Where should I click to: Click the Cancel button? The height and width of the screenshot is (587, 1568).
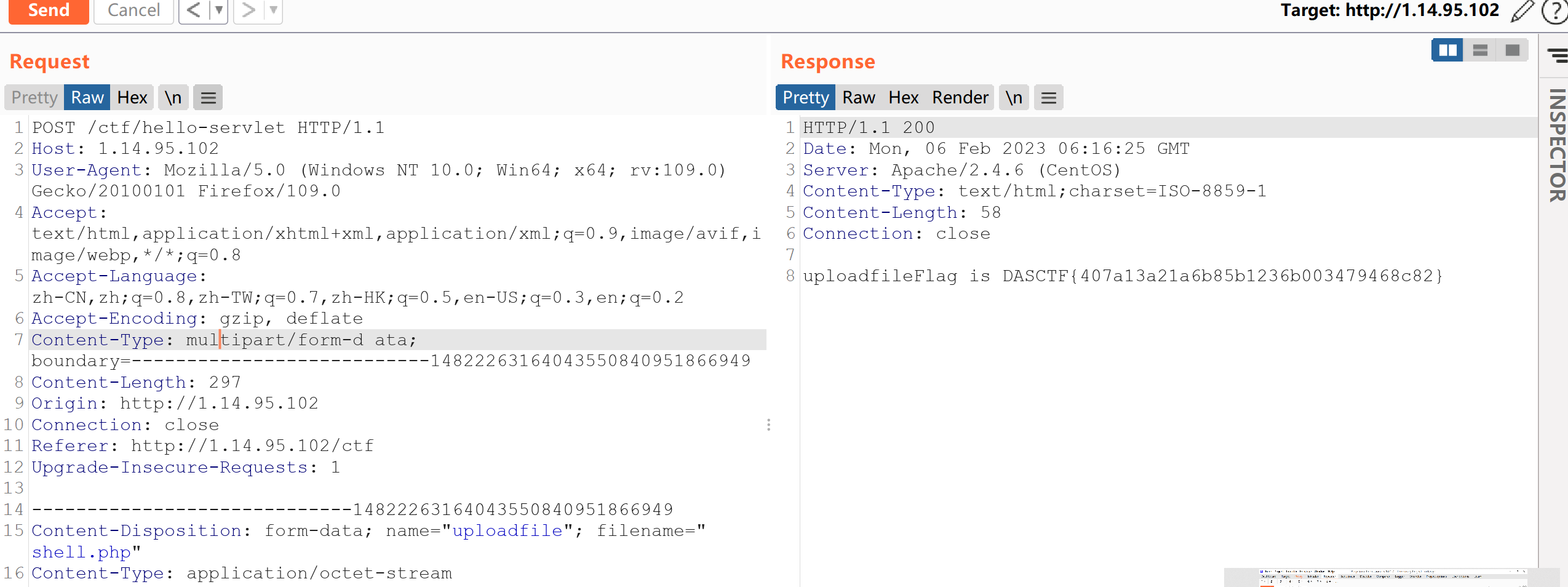133,10
